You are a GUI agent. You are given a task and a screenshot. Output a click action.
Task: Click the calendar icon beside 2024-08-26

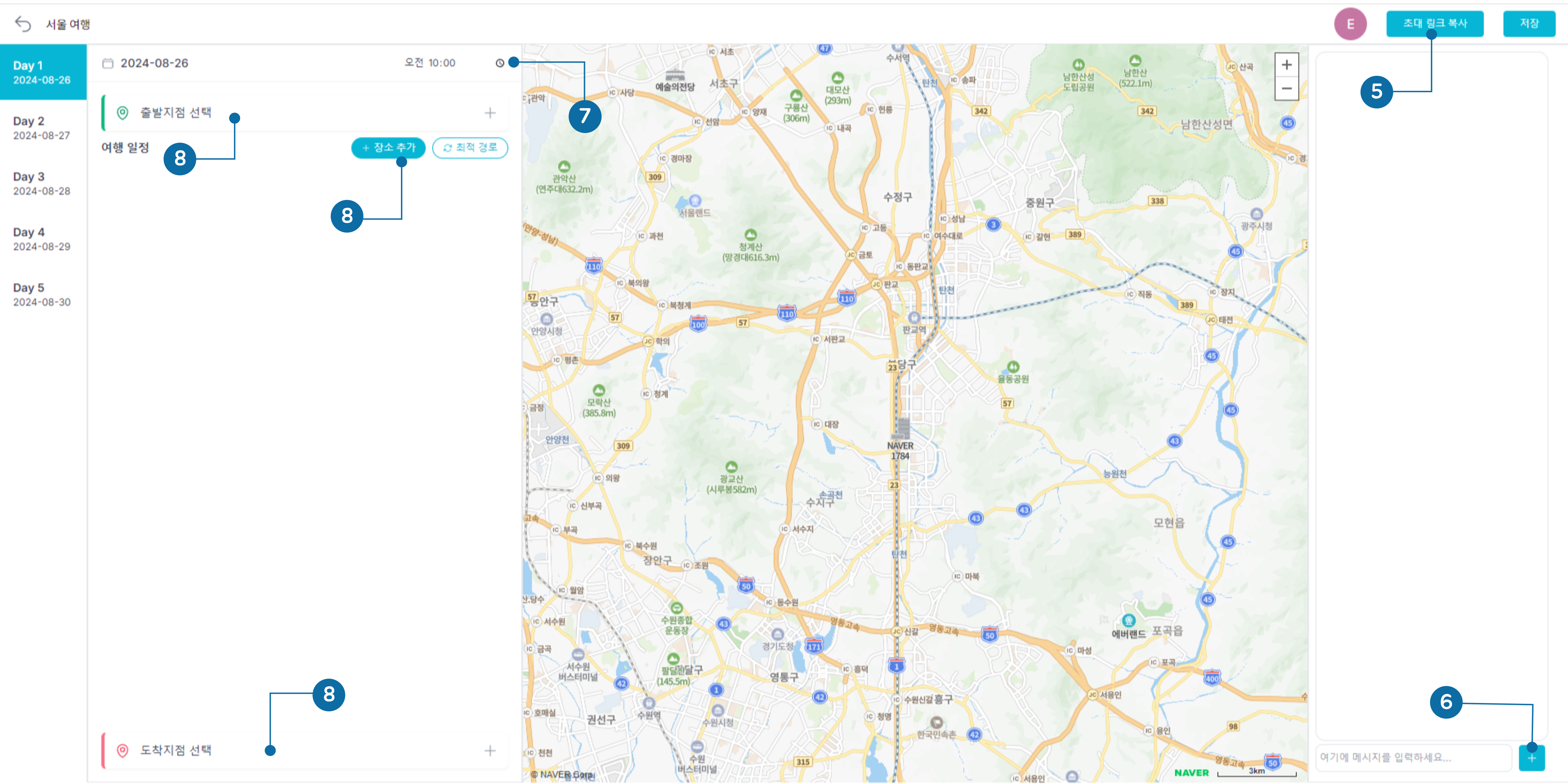[108, 63]
